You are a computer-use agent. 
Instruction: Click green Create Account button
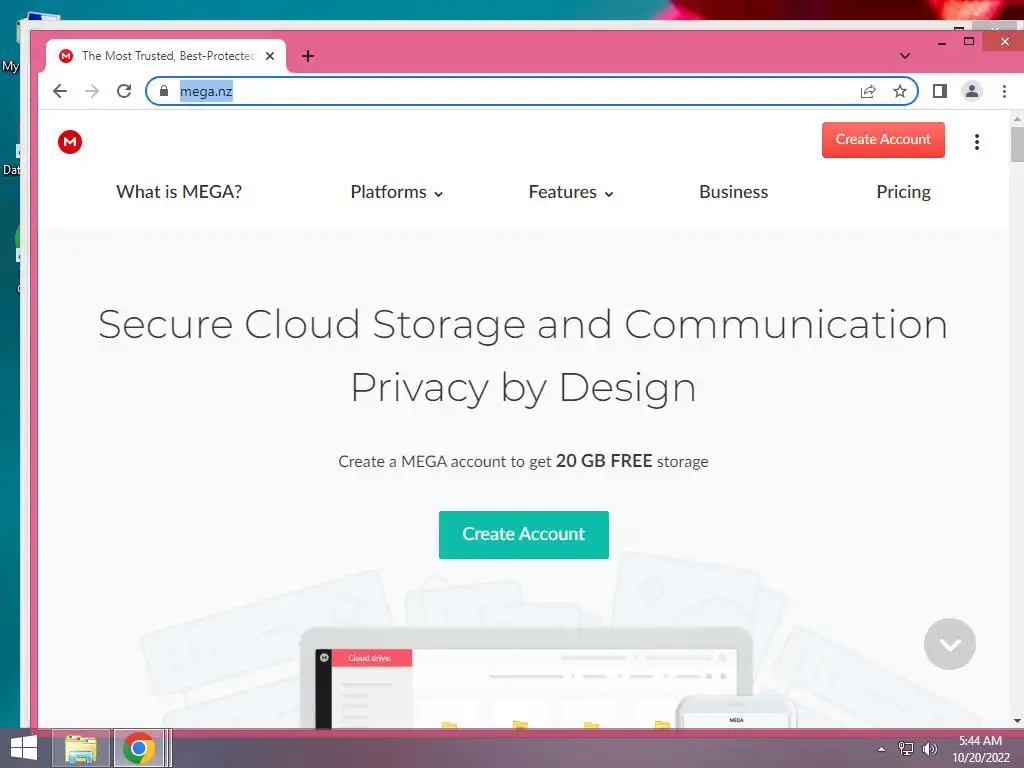click(524, 534)
